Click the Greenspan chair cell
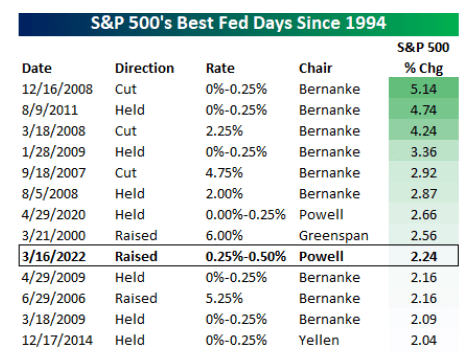 [x=333, y=236]
